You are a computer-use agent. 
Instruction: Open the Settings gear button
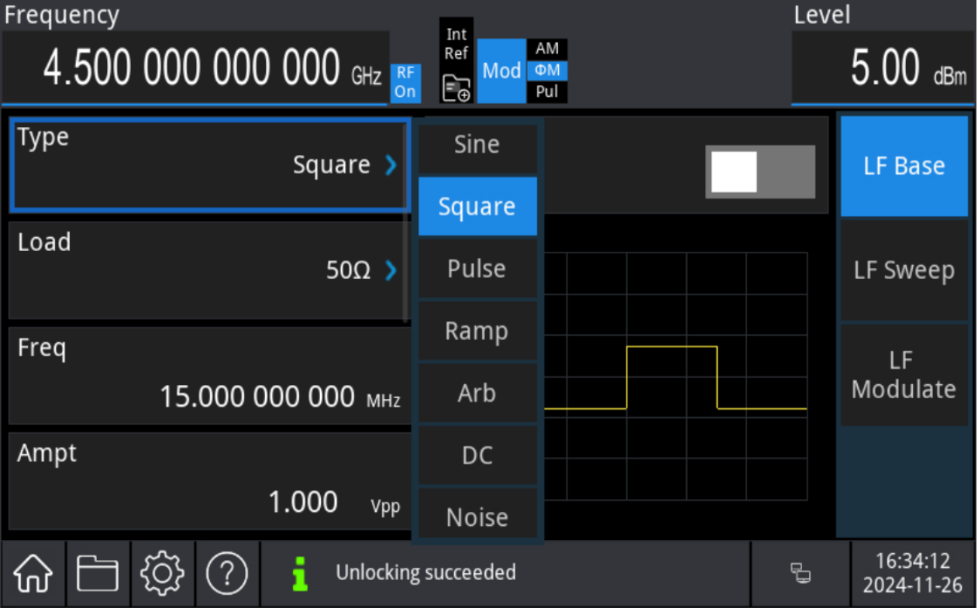(x=162, y=573)
